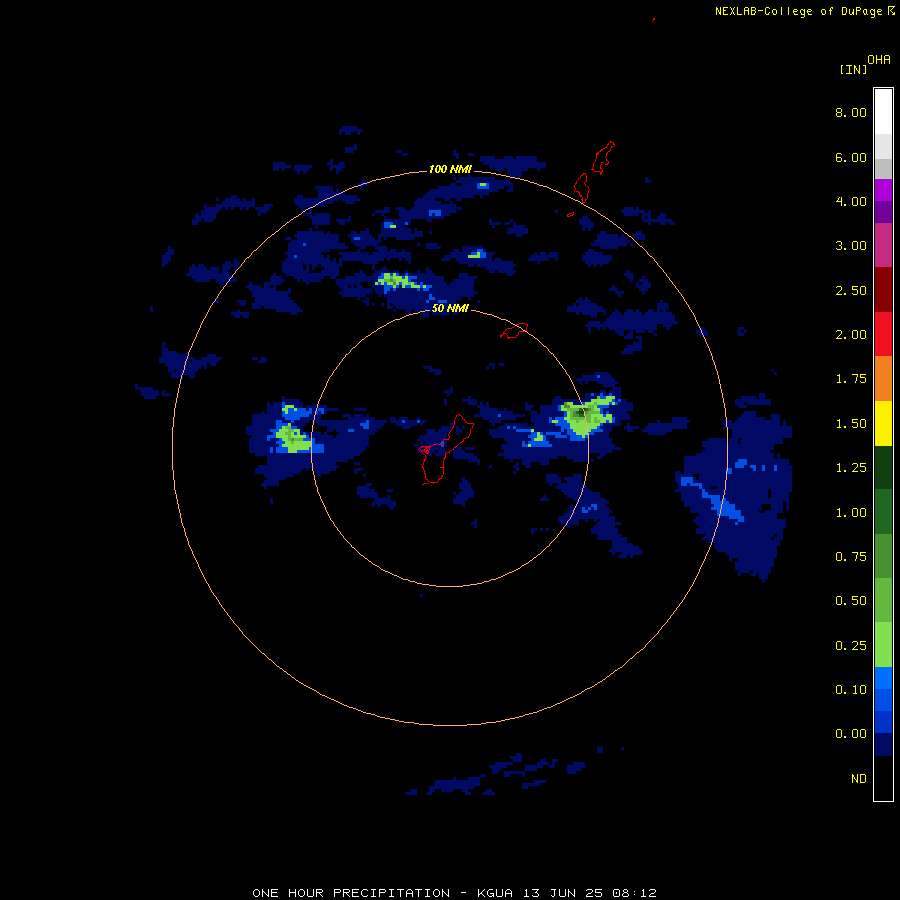Viewport: 900px width, 900px height.
Task: Click the 1.50 legend value
Action: 851,424
